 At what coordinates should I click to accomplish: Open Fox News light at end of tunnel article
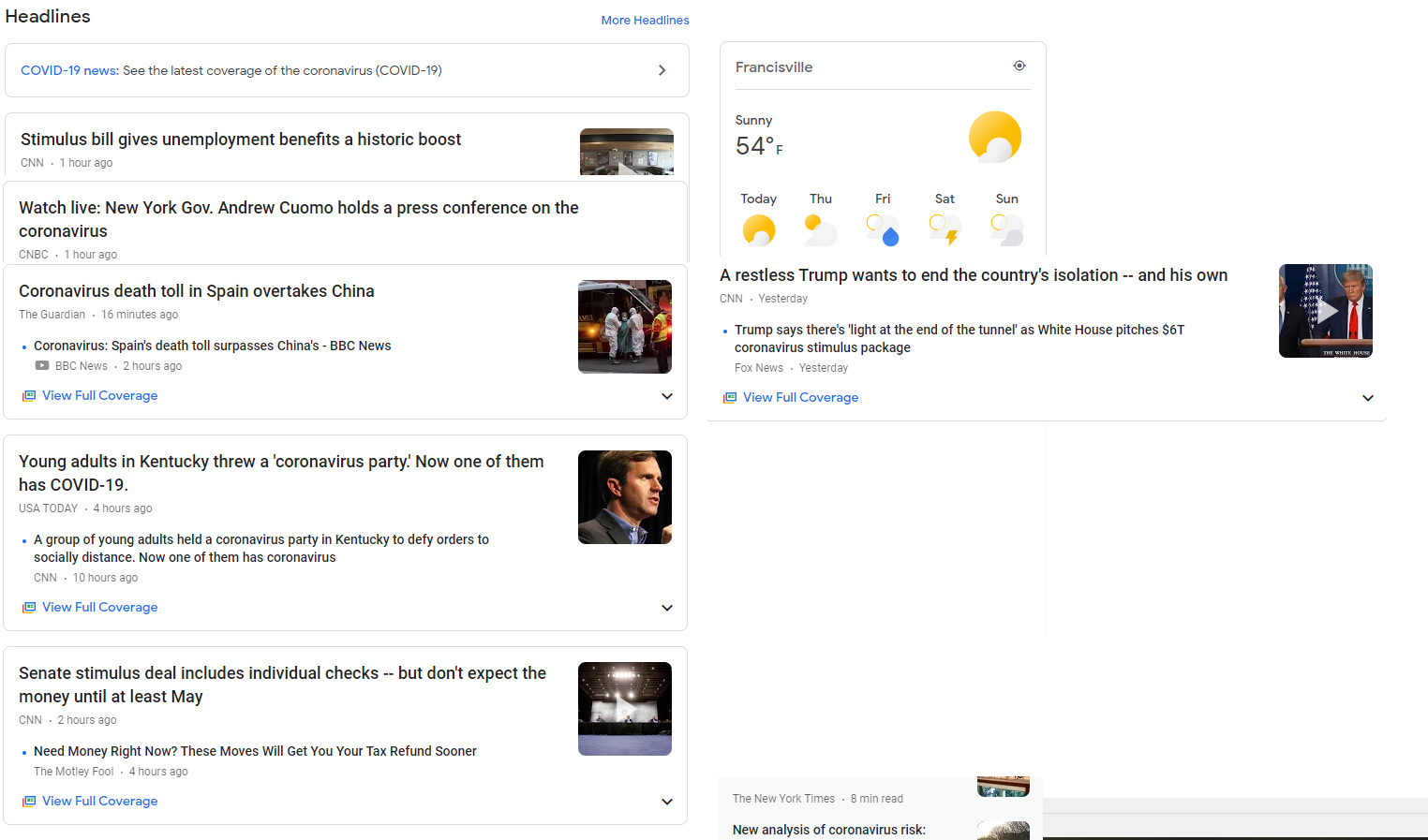(x=959, y=338)
